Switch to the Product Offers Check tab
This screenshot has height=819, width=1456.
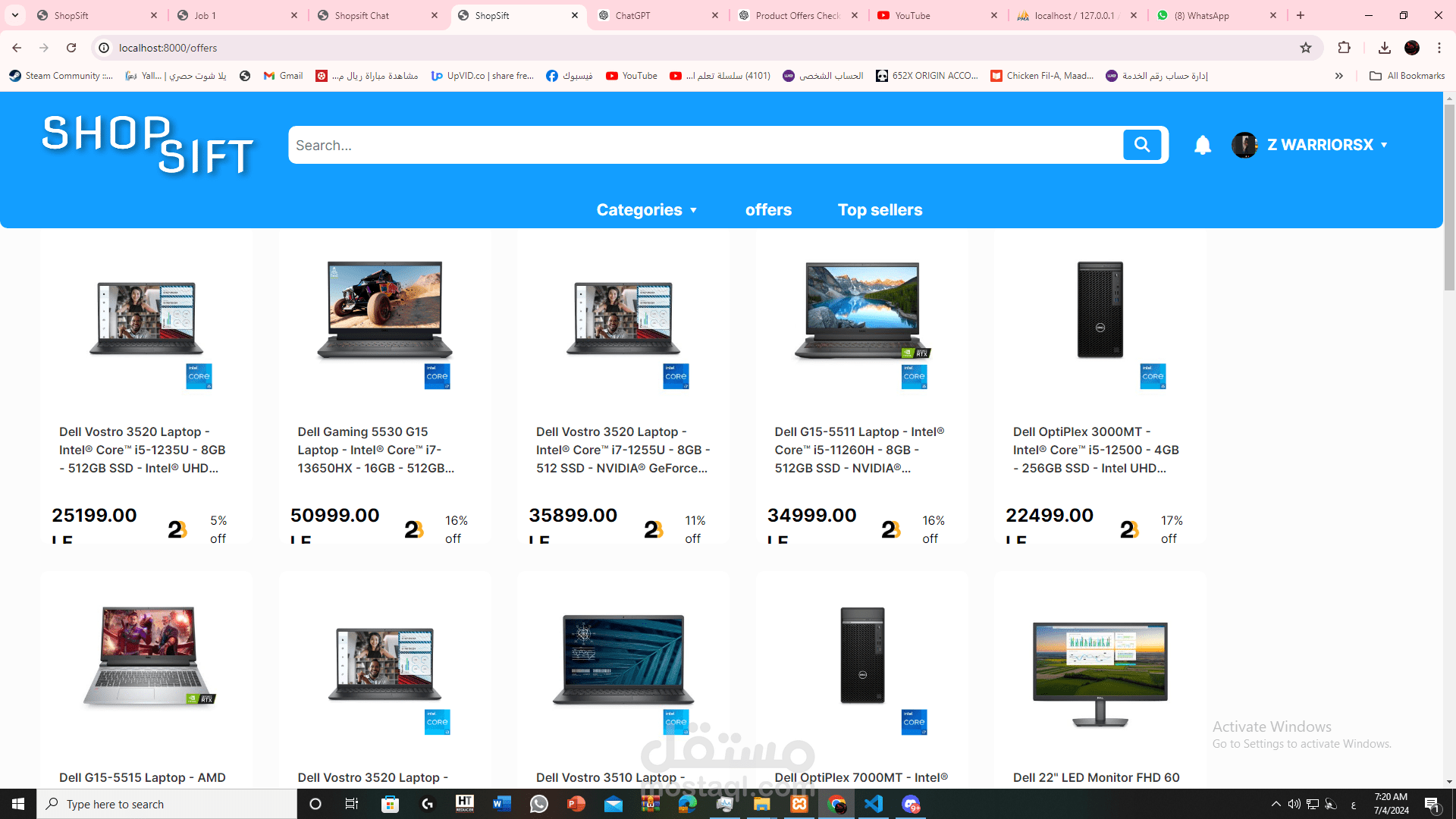(x=798, y=15)
